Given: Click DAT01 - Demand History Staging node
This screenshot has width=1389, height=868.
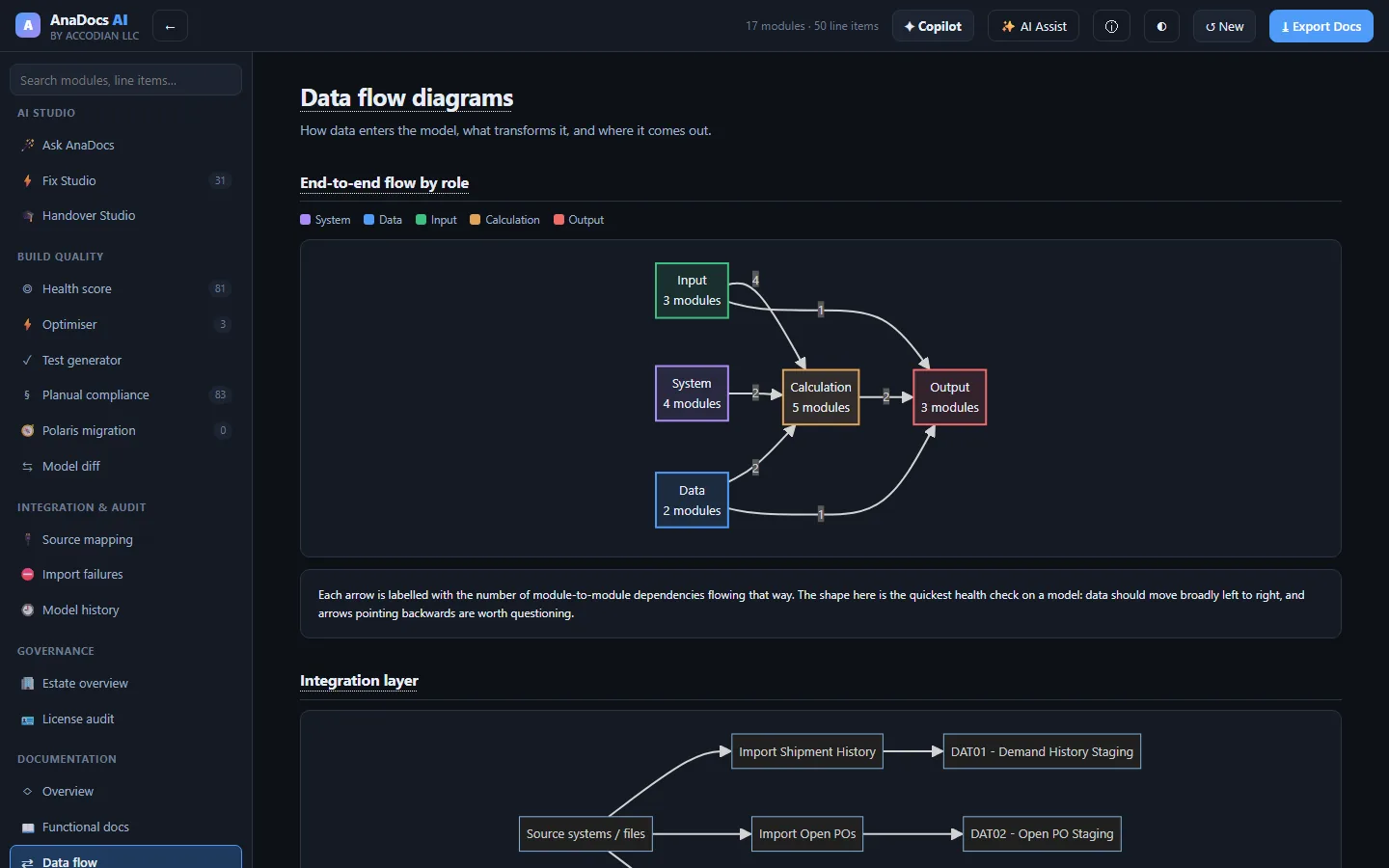Looking at the screenshot, I should (x=1042, y=751).
